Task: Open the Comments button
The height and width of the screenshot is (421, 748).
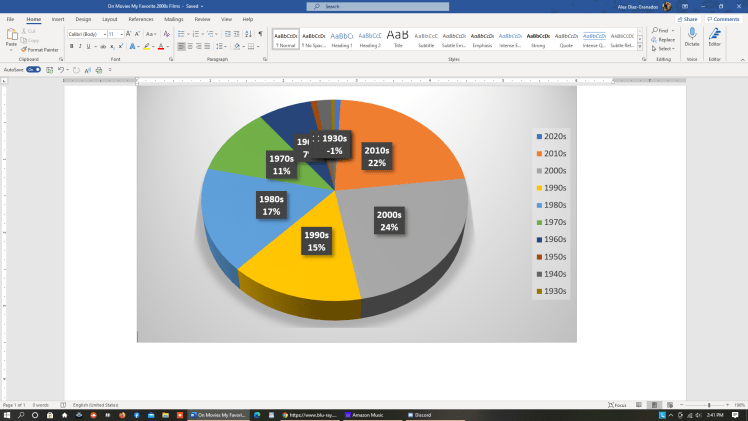Action: (x=724, y=18)
